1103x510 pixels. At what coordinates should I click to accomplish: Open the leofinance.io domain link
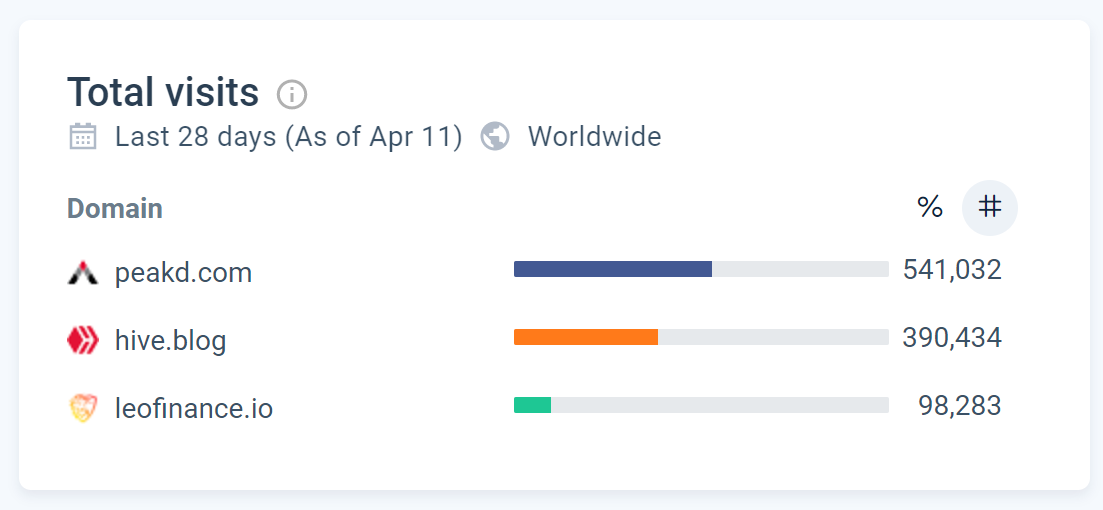[194, 408]
